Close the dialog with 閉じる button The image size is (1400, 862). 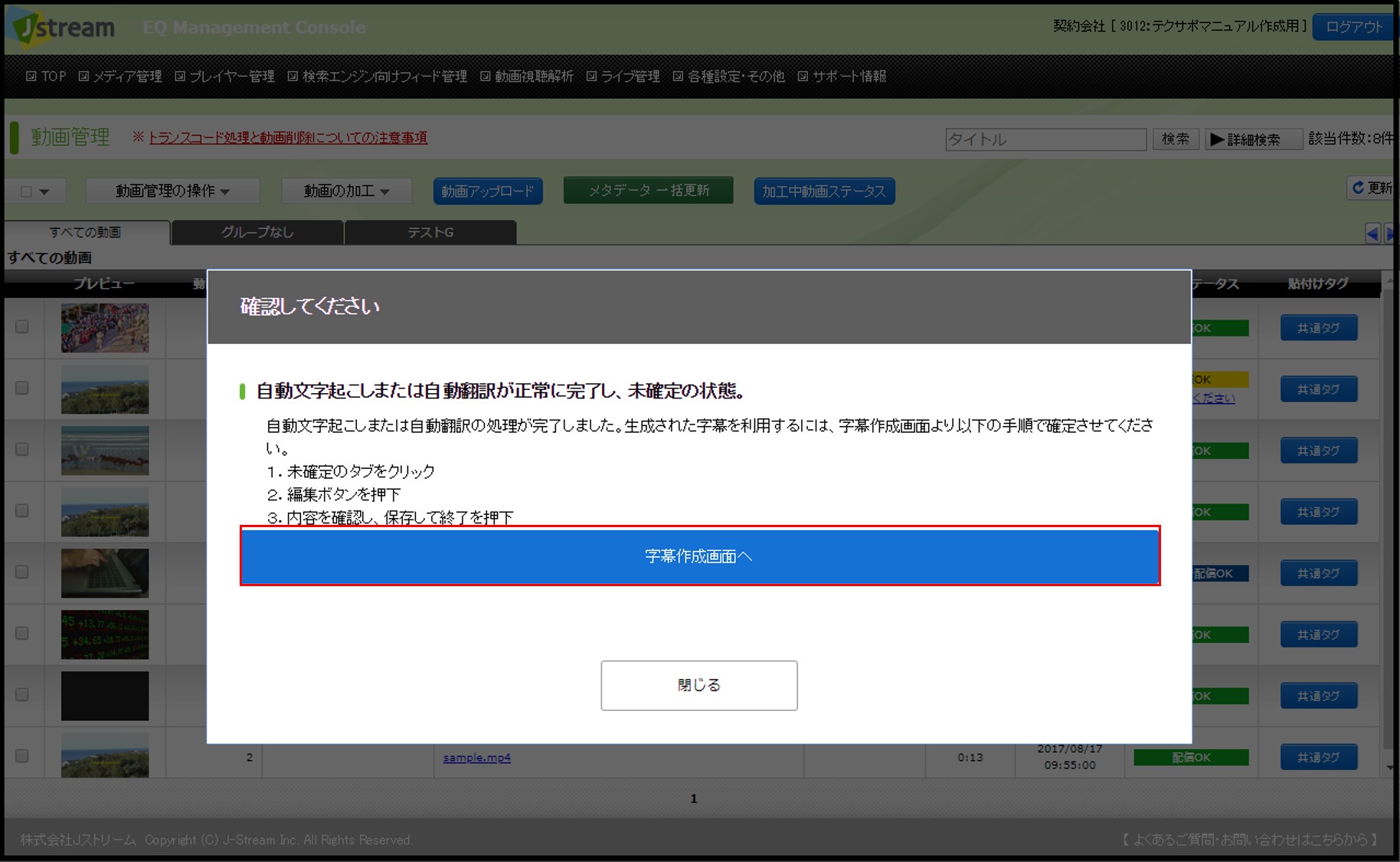pyautogui.click(x=699, y=685)
